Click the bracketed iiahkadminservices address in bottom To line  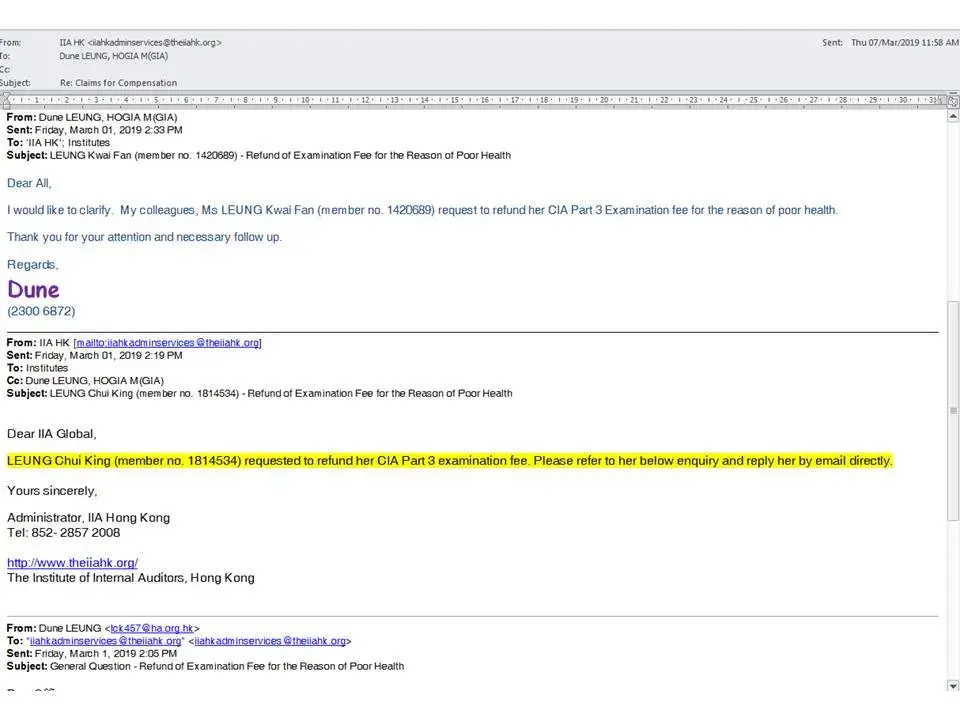[270, 641]
